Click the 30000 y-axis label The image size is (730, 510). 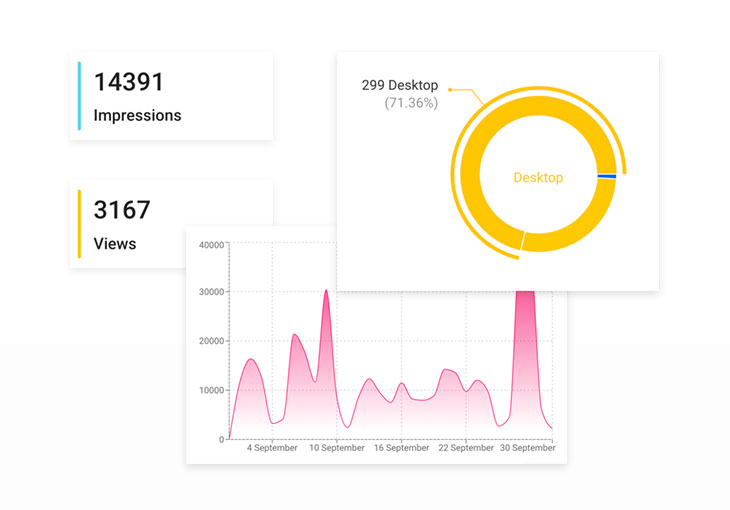[x=211, y=292]
